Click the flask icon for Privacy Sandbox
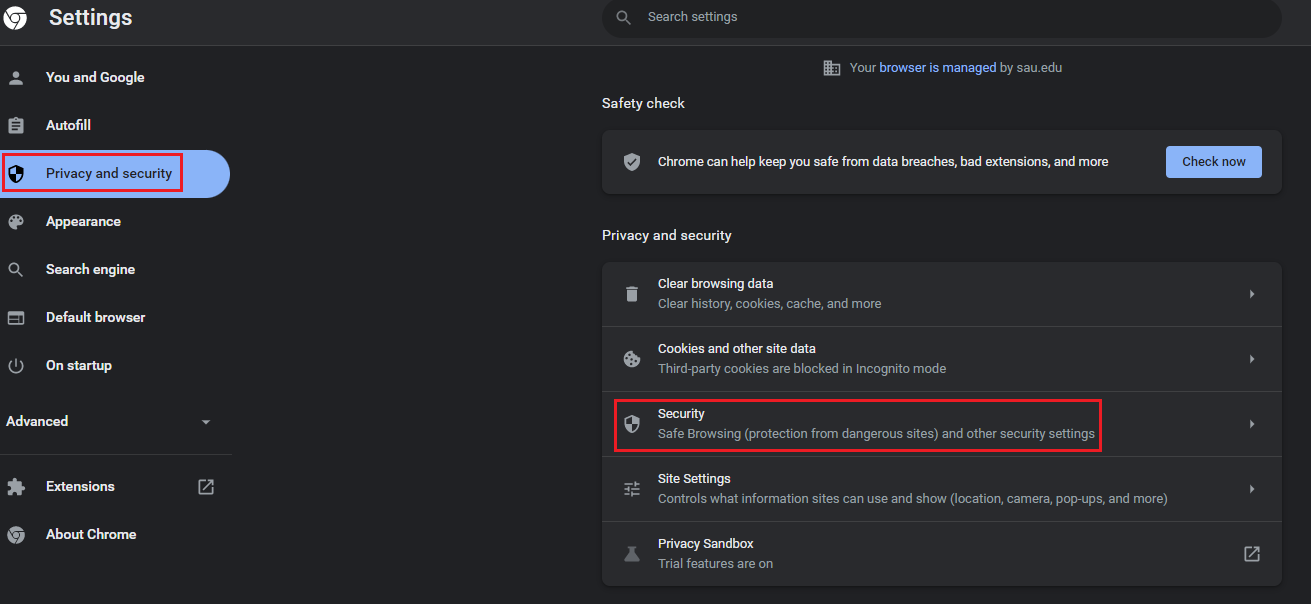1311x604 pixels. (632, 554)
